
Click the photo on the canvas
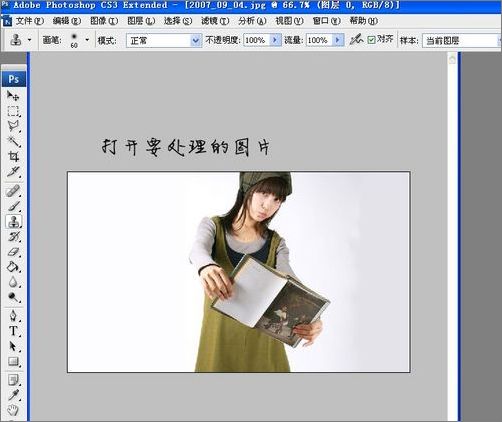click(x=238, y=272)
